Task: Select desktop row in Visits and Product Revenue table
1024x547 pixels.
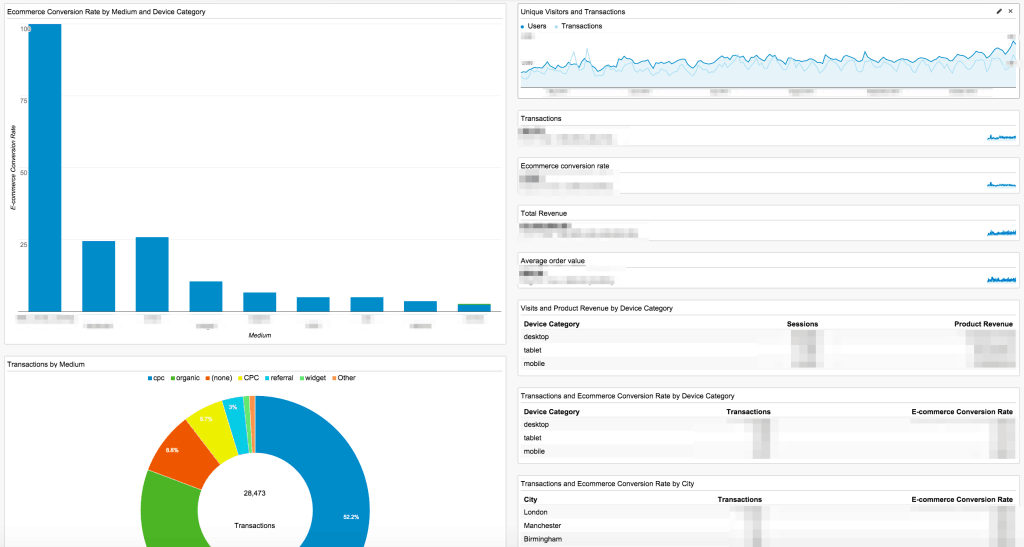Action: click(768, 337)
